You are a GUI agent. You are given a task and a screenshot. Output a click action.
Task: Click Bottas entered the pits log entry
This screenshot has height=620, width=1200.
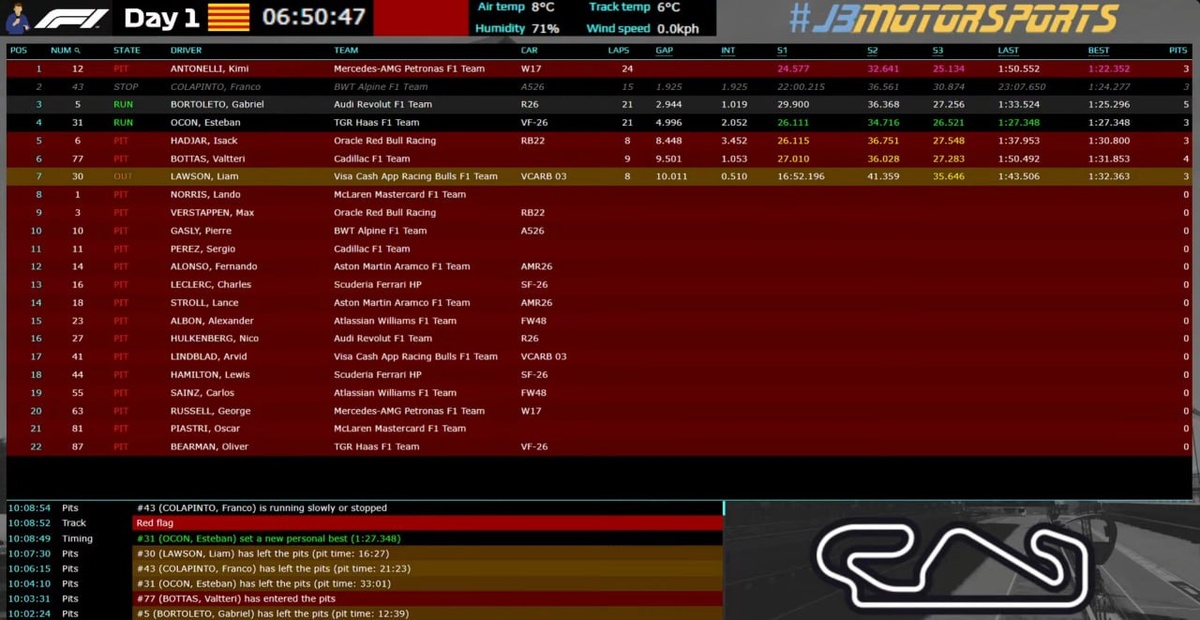[x=236, y=598]
